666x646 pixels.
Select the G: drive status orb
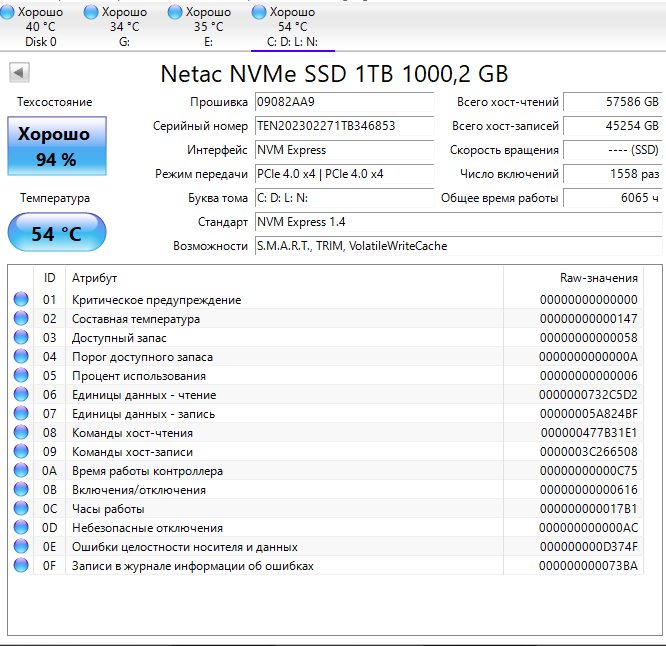pyautogui.click(x=90, y=12)
